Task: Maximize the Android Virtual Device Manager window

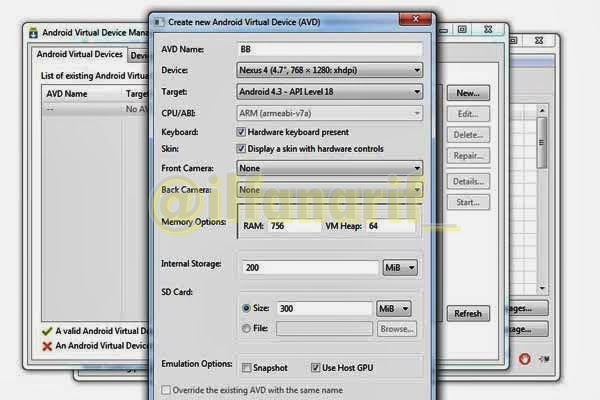Action: coord(462,29)
